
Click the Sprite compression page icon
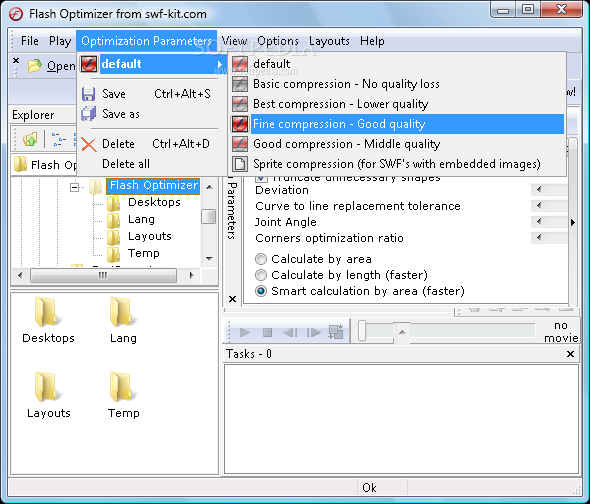point(240,164)
